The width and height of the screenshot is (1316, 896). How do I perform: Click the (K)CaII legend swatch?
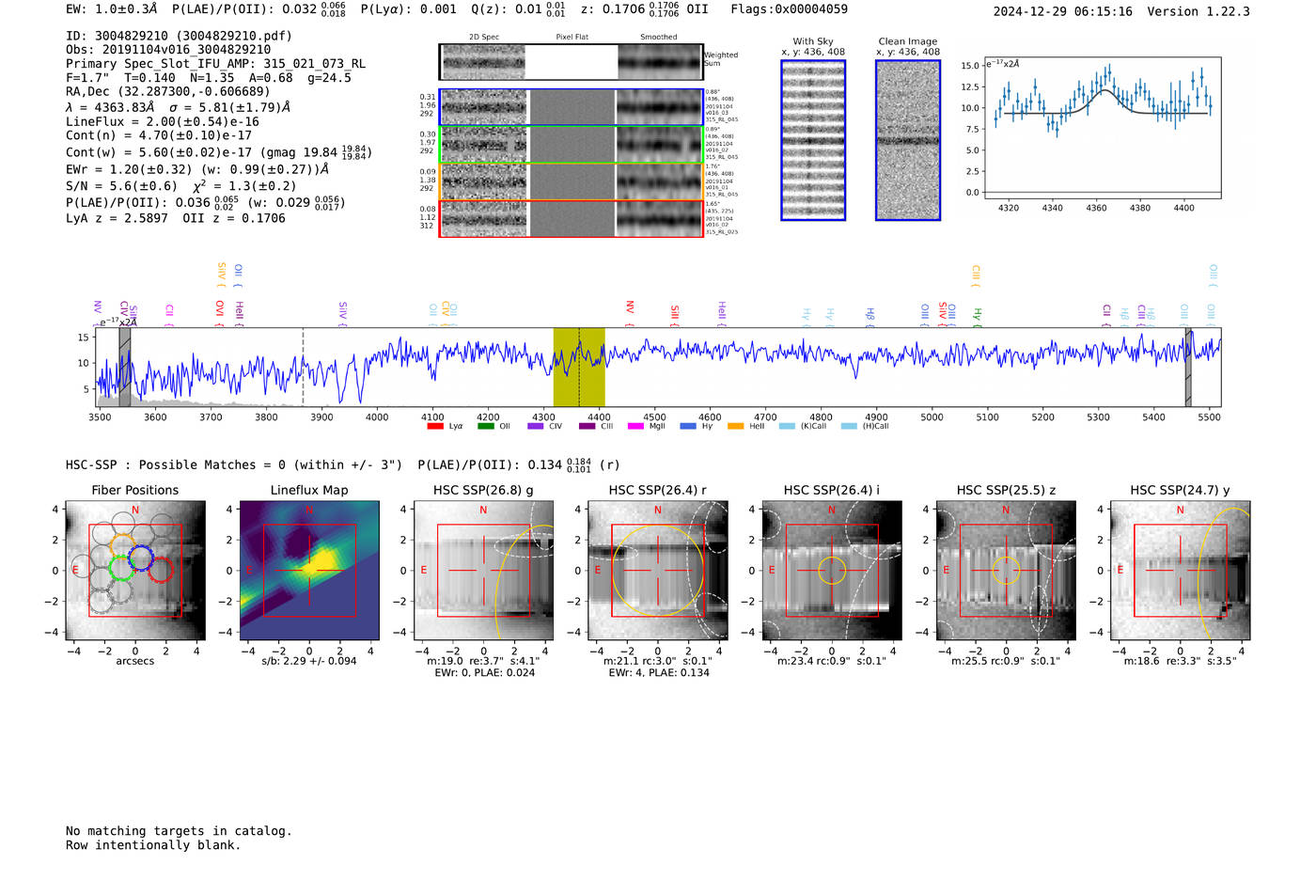tap(787, 426)
